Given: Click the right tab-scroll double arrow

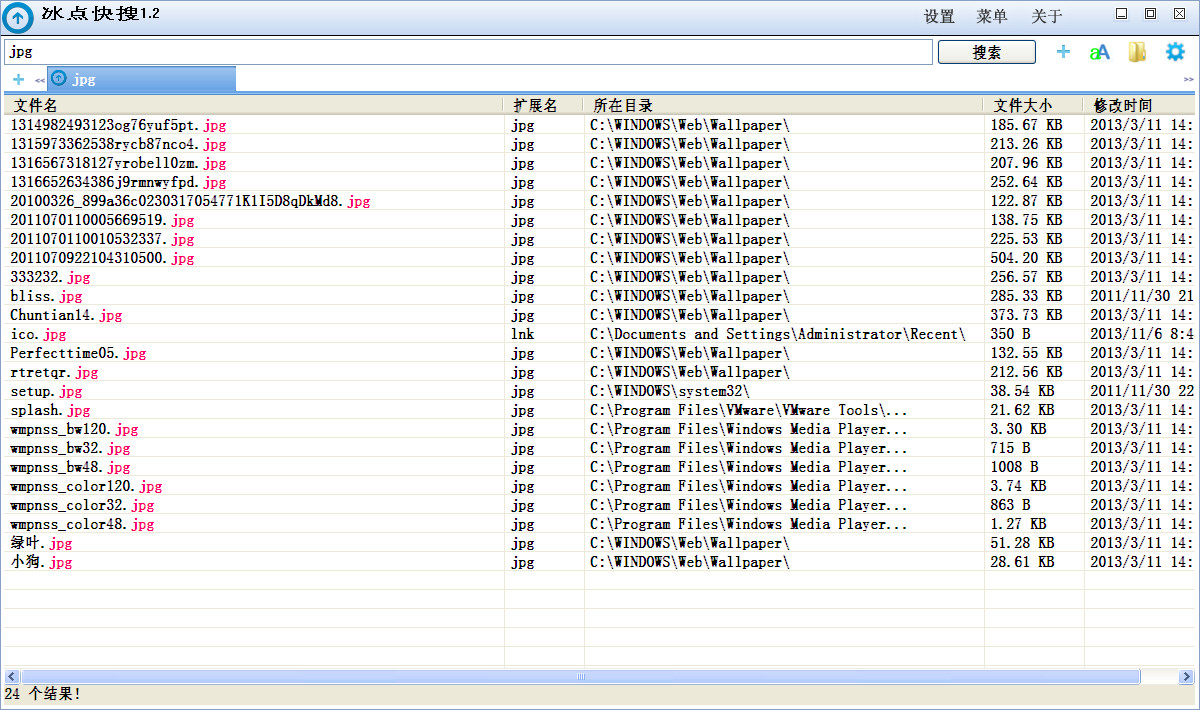Looking at the screenshot, I should (1188, 79).
